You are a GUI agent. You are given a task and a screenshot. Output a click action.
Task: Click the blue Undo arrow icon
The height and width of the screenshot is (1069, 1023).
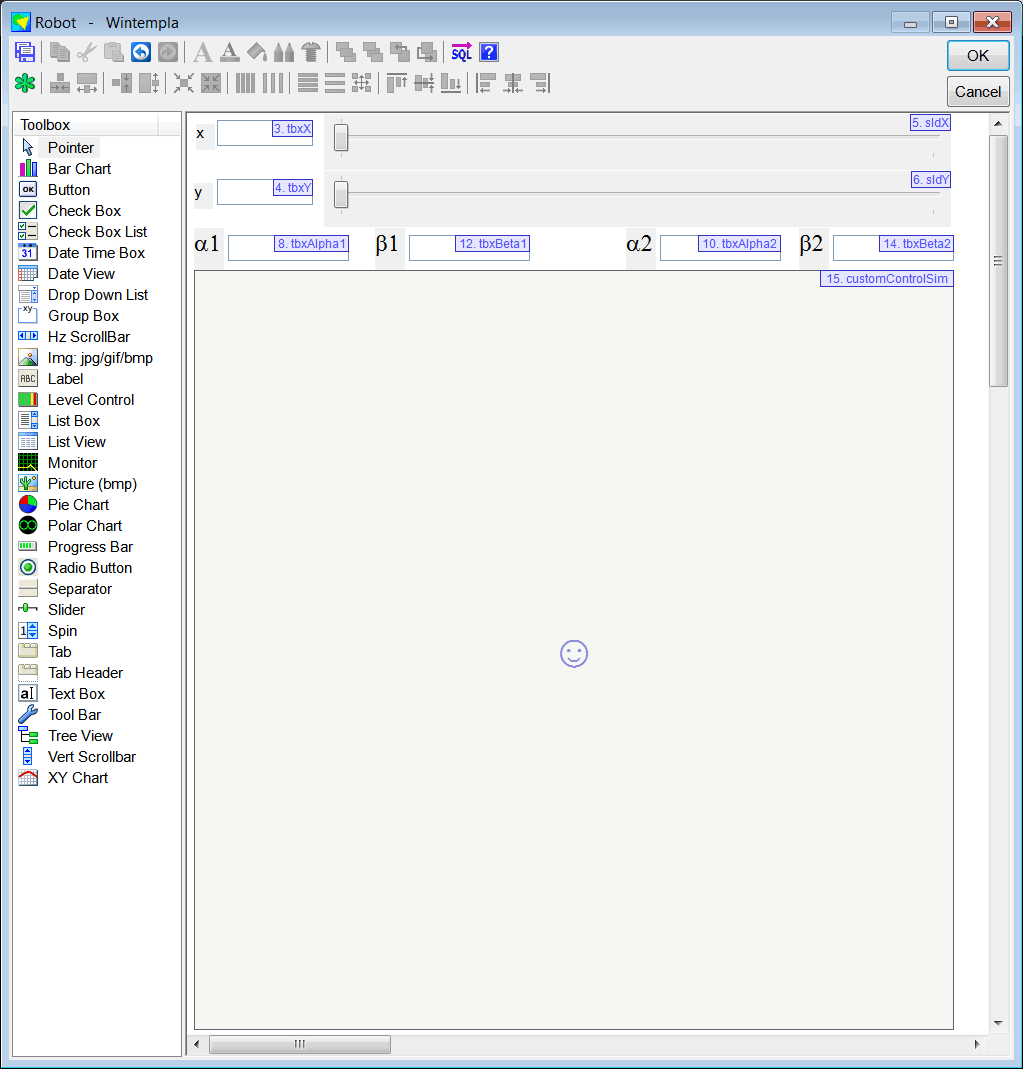click(141, 52)
